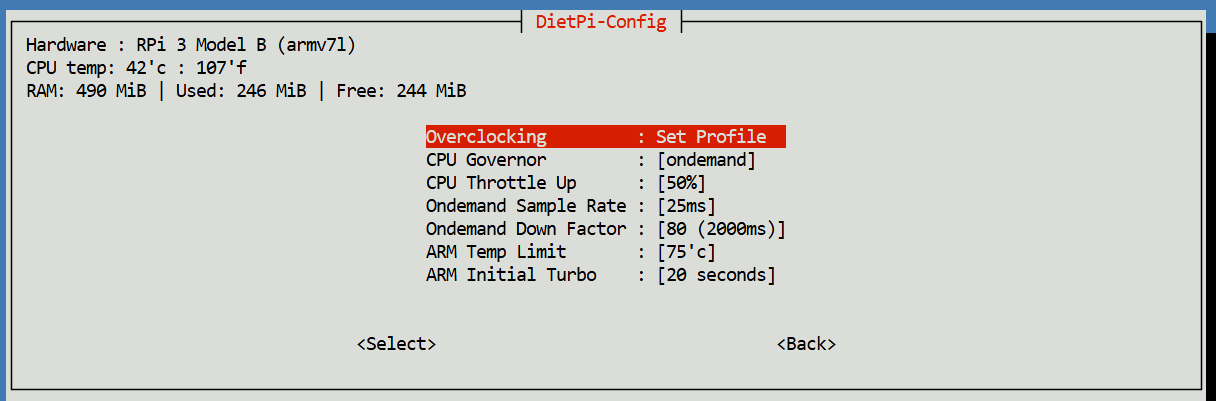1216x401 pixels.
Task: Click the [50%] throttle value
Action: [x=681, y=183]
